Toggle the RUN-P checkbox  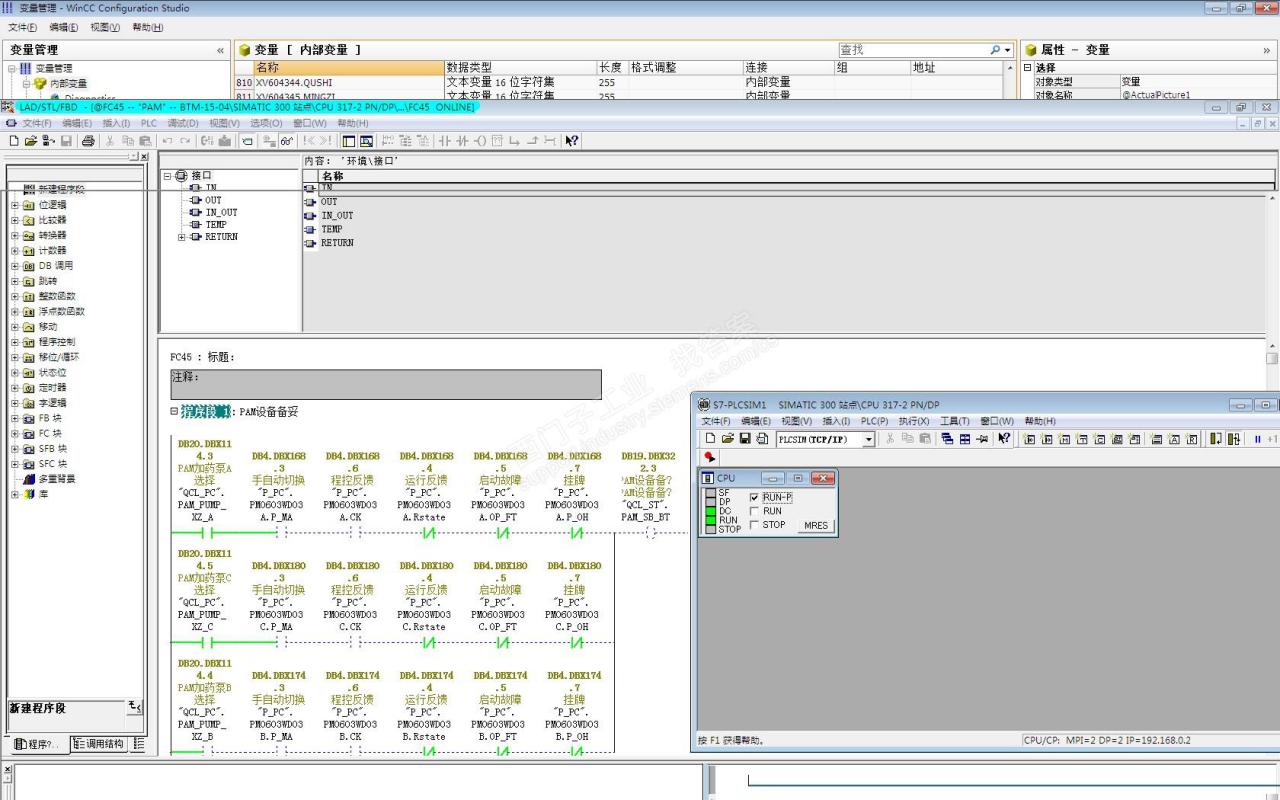tap(754, 497)
